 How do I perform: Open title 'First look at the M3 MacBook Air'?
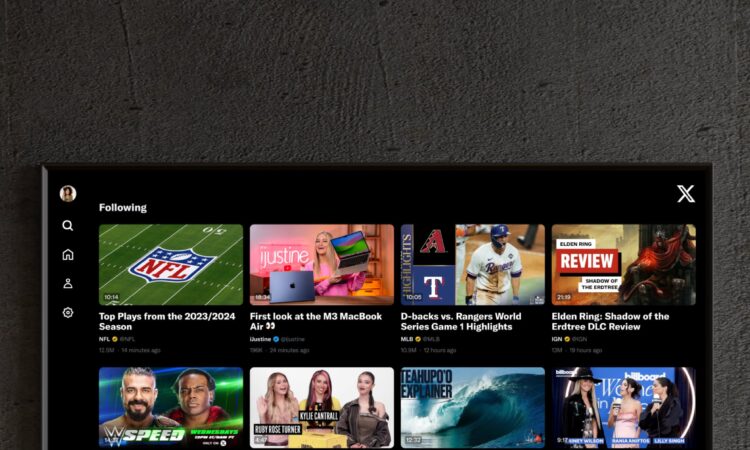[316, 321]
